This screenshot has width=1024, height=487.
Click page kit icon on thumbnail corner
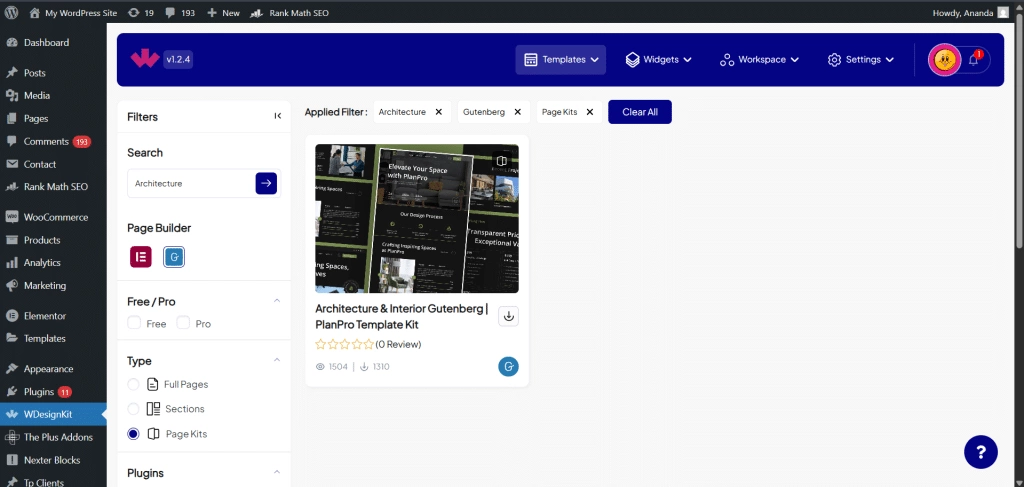[x=502, y=161]
